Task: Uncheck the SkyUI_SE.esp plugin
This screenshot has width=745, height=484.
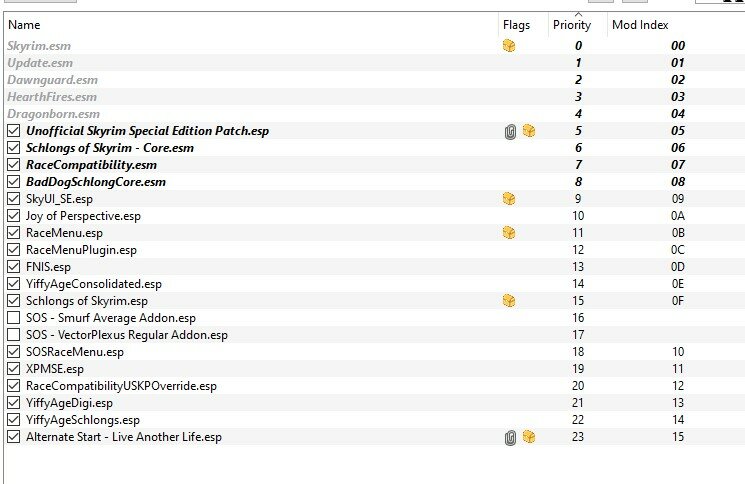Action: click(x=14, y=199)
